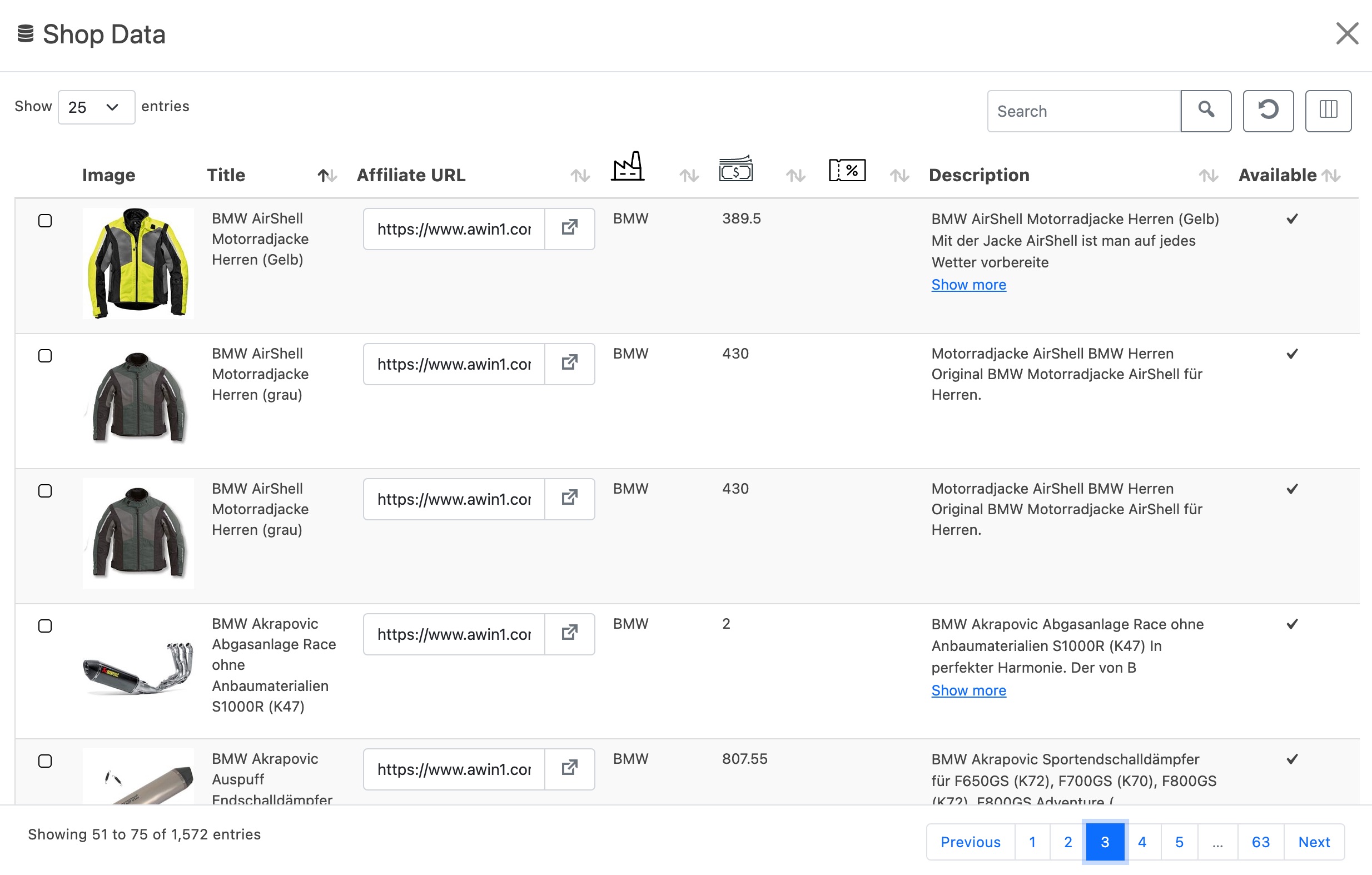Click the yellow AirShell jacket thumbnail

138,262
